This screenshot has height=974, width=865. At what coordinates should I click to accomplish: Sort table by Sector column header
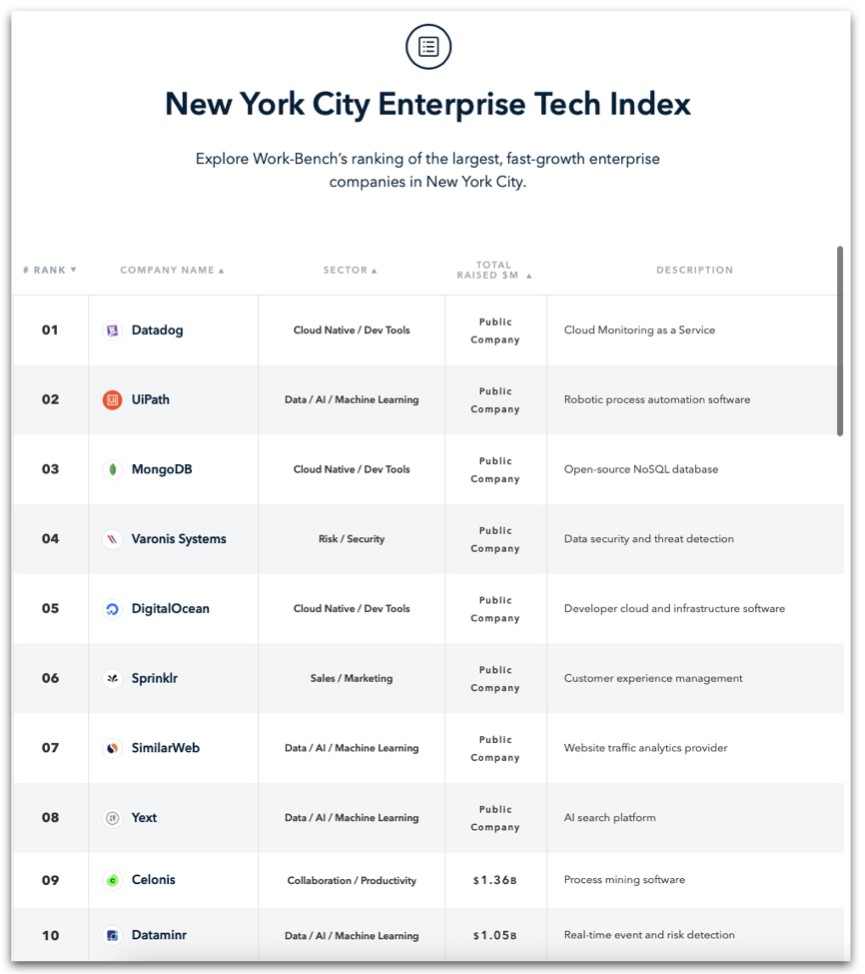coord(350,270)
